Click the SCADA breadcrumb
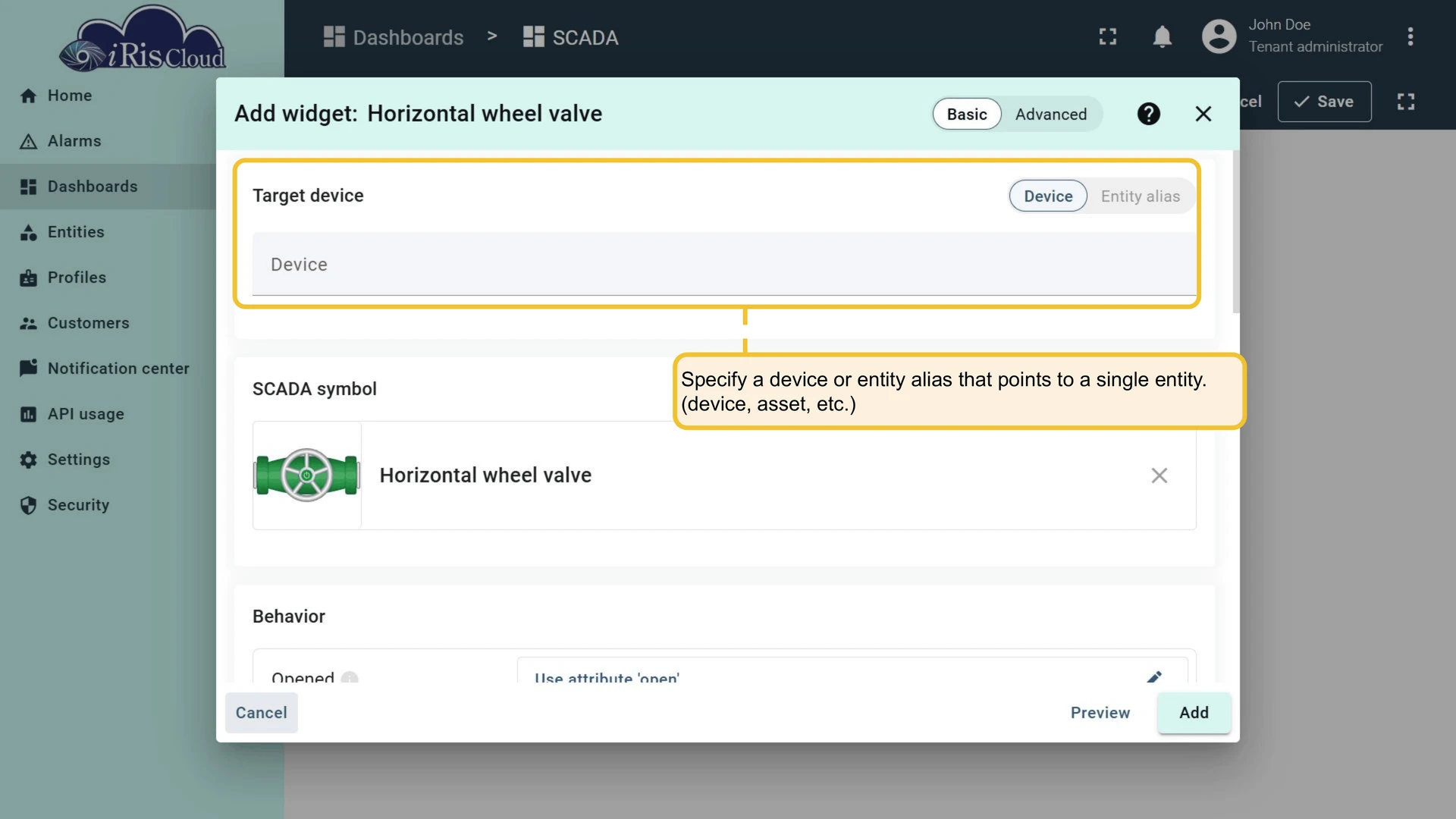This screenshot has height=819, width=1456. (570, 37)
